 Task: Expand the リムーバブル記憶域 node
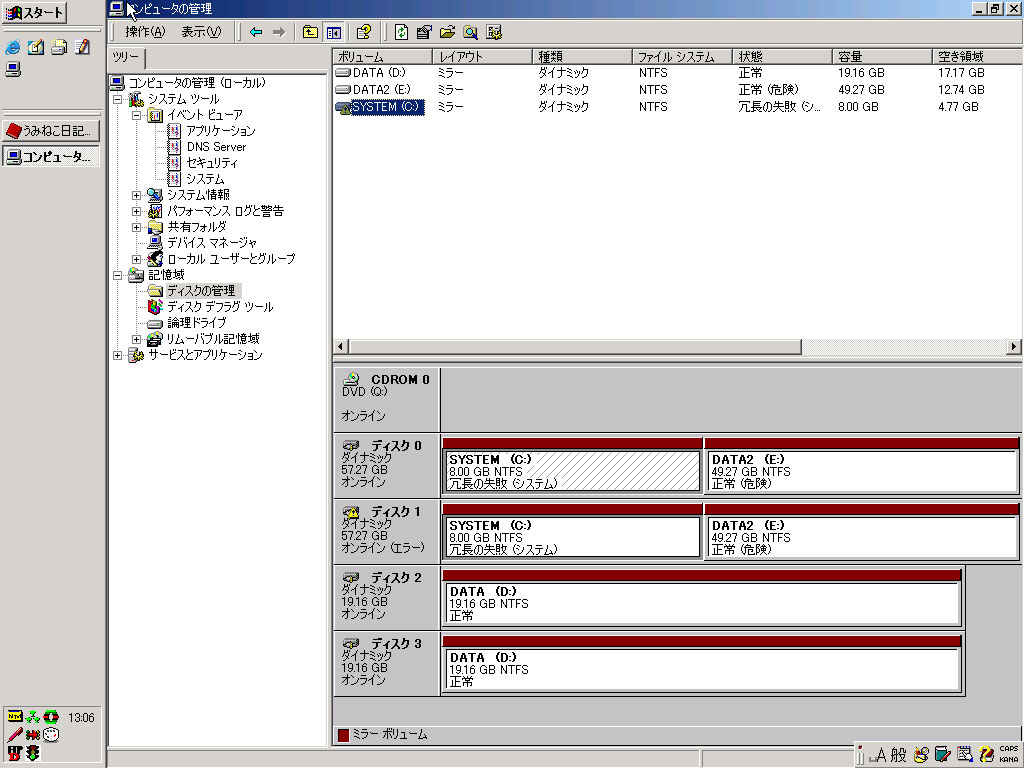click(136, 339)
